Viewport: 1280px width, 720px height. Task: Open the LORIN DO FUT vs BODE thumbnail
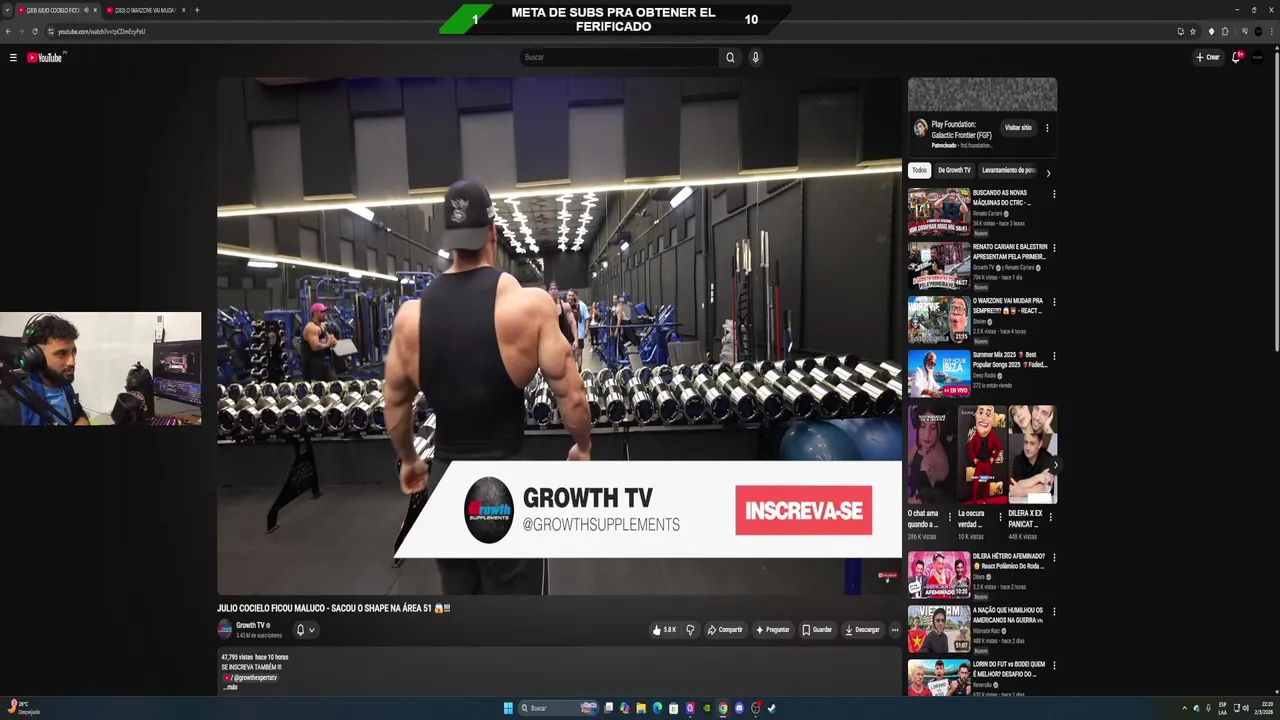point(938,677)
